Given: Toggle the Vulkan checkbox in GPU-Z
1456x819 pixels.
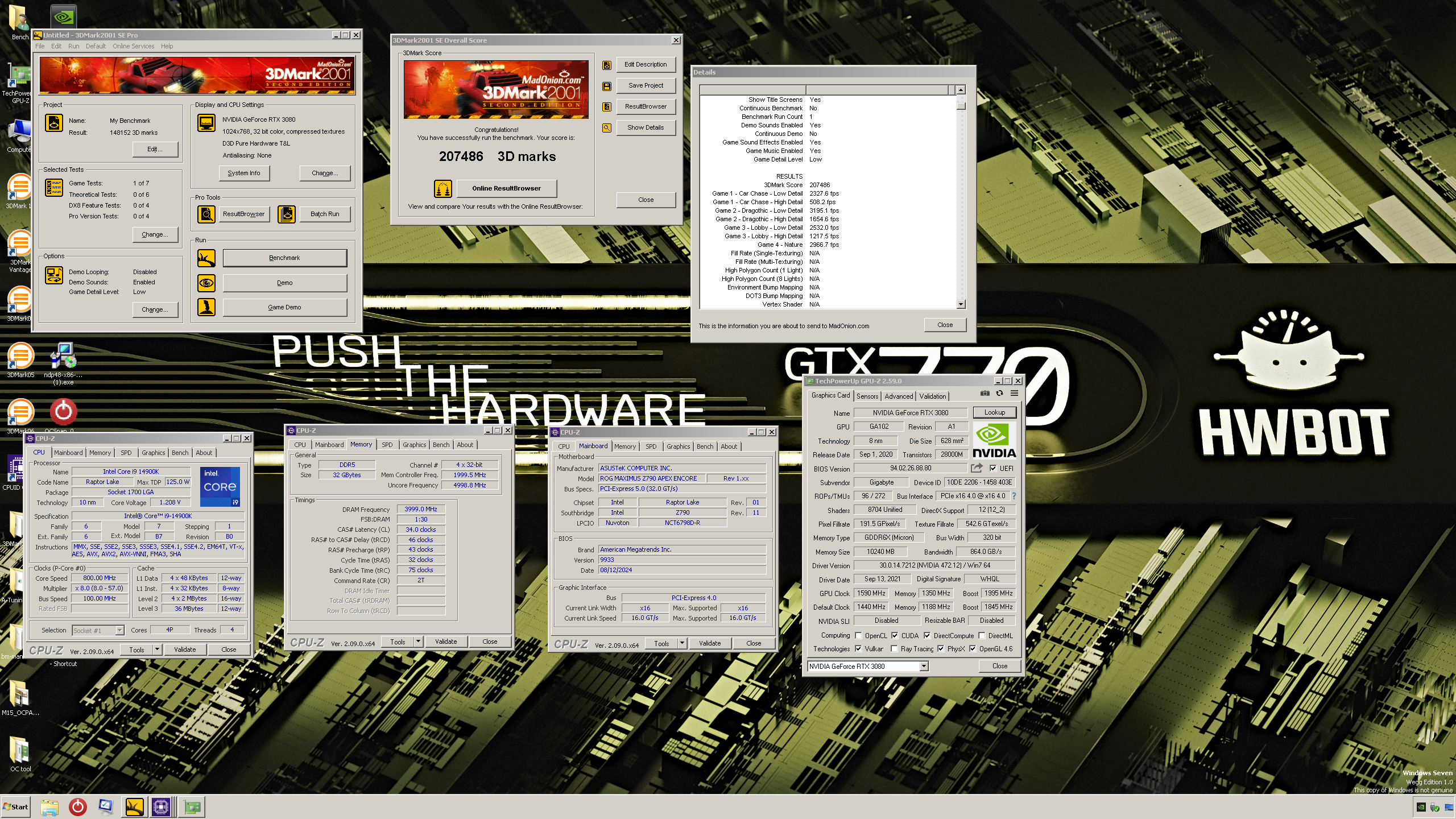Looking at the screenshot, I should [858, 649].
